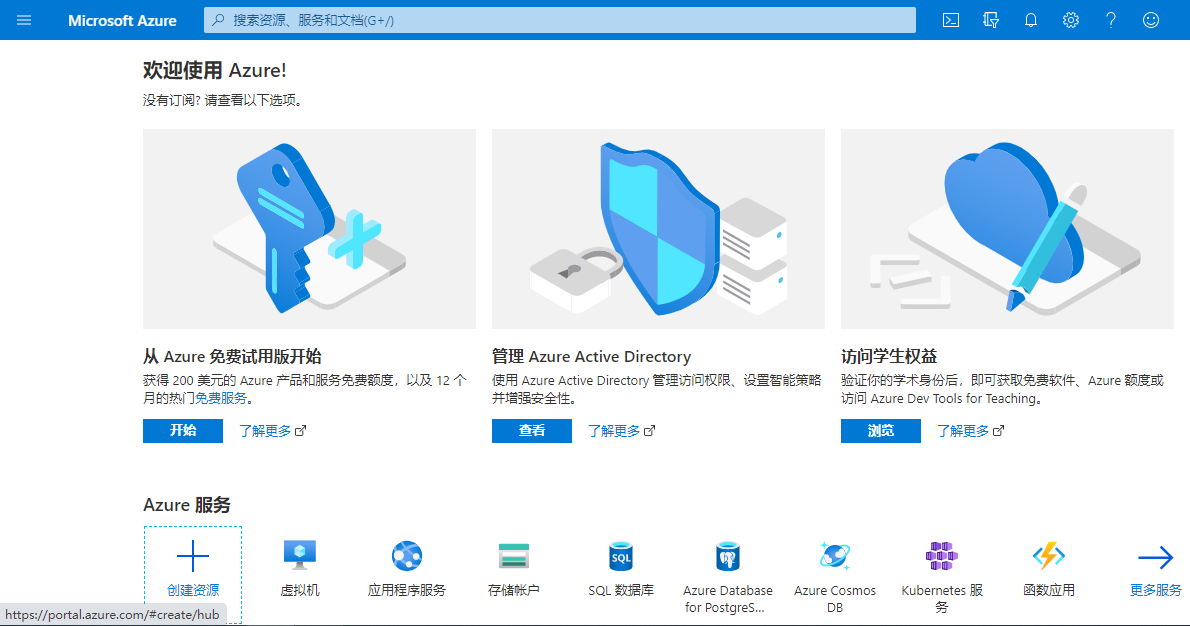Click the 没有订阅? 请查看以下选项 text
Screen dimensions: 1190x626
pos(223,100)
